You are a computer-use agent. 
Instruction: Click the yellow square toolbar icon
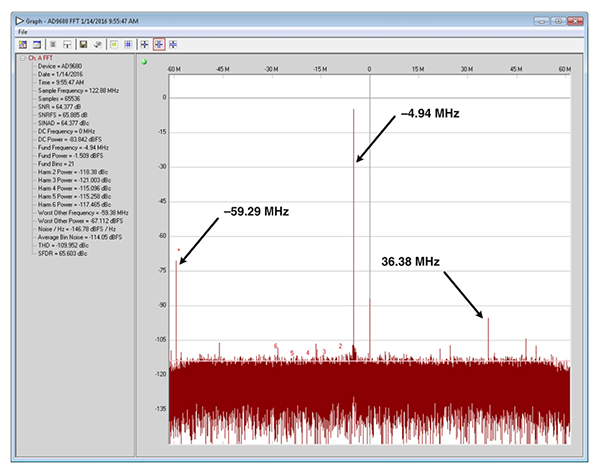point(114,44)
